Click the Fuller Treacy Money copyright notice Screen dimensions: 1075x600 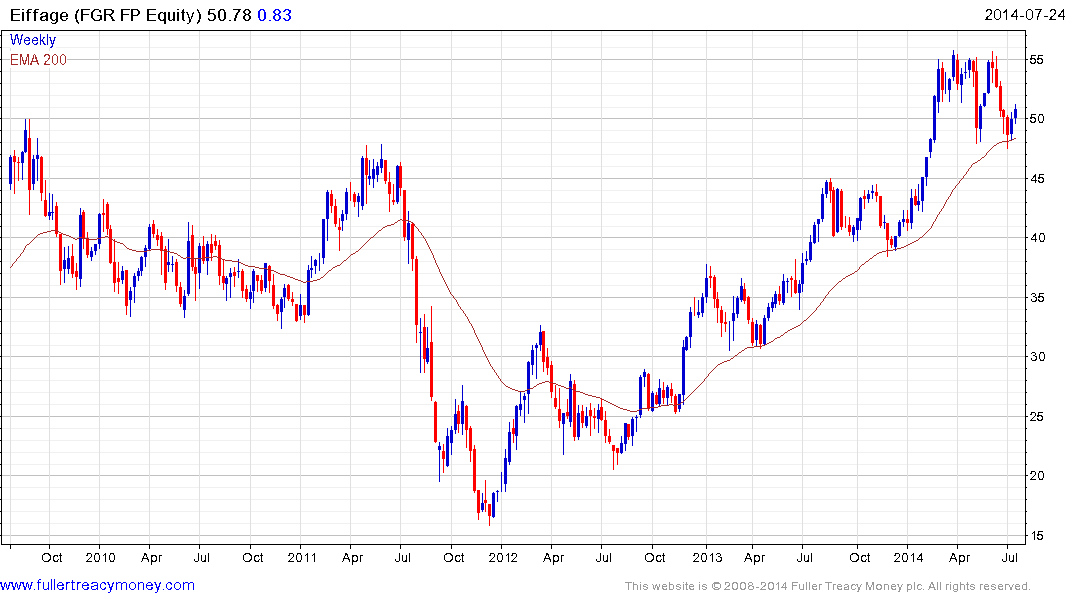828,586
